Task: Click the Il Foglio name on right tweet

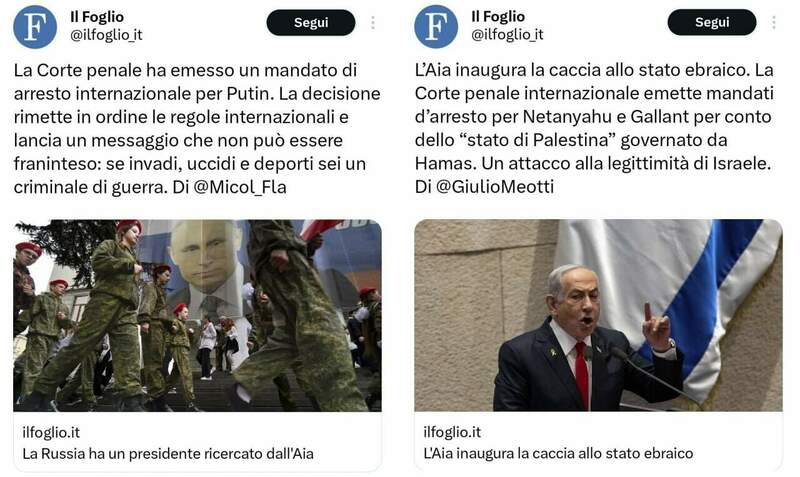Action: [498, 16]
